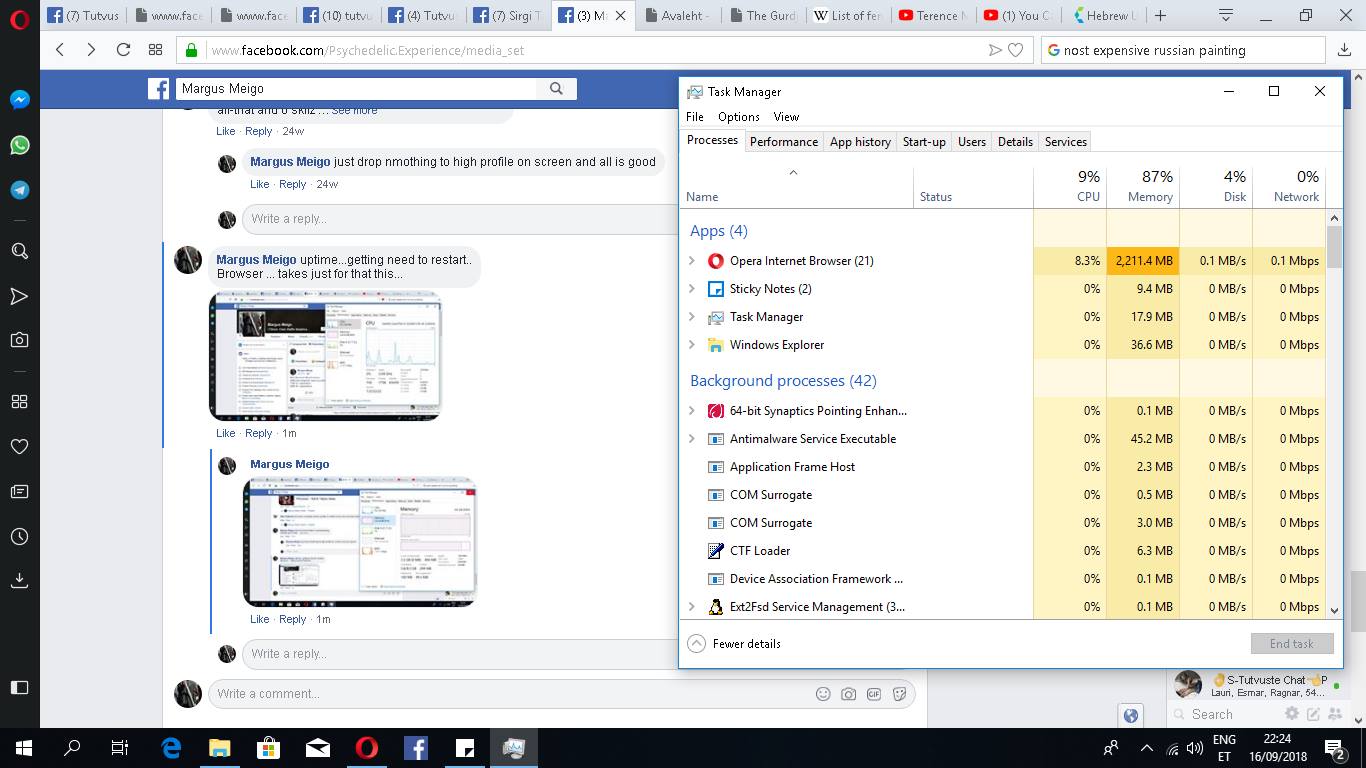Screen dimensions: 1366x768
Task: Click the Facebook logo in the header
Action: click(x=158, y=89)
